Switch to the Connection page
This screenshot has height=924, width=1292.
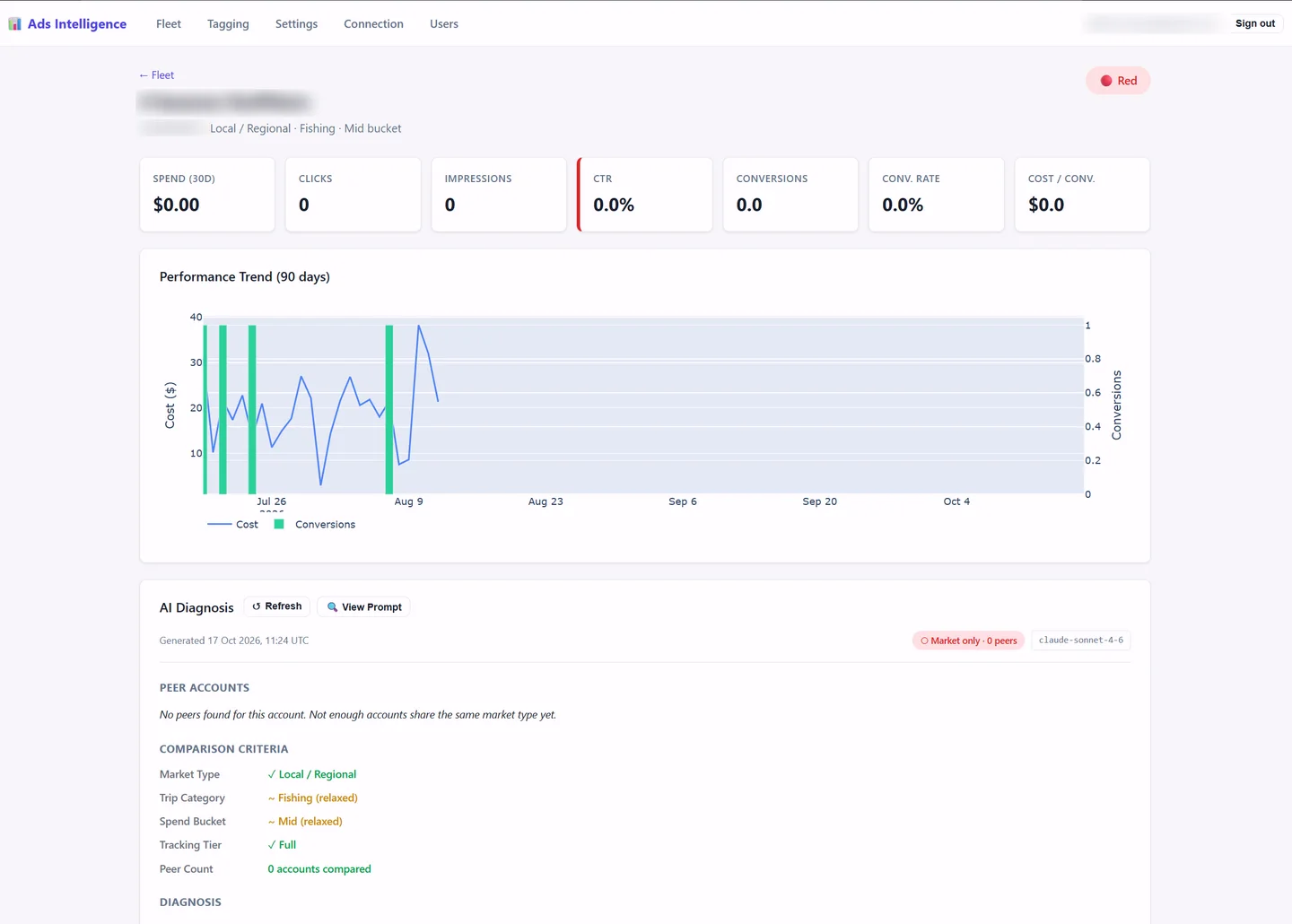(373, 24)
